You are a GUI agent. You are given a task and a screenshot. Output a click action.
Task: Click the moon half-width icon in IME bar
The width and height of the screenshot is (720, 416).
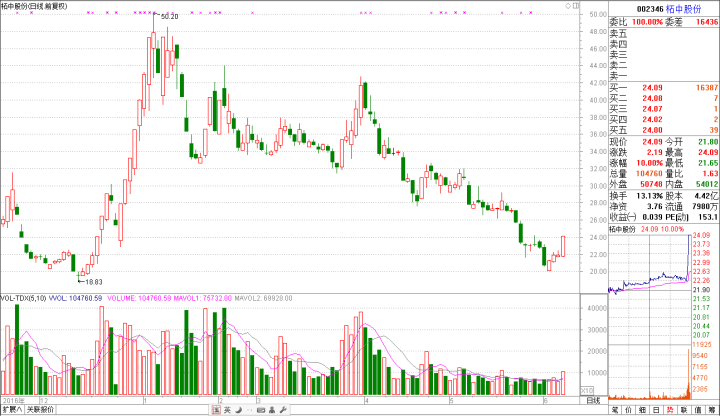point(238,410)
